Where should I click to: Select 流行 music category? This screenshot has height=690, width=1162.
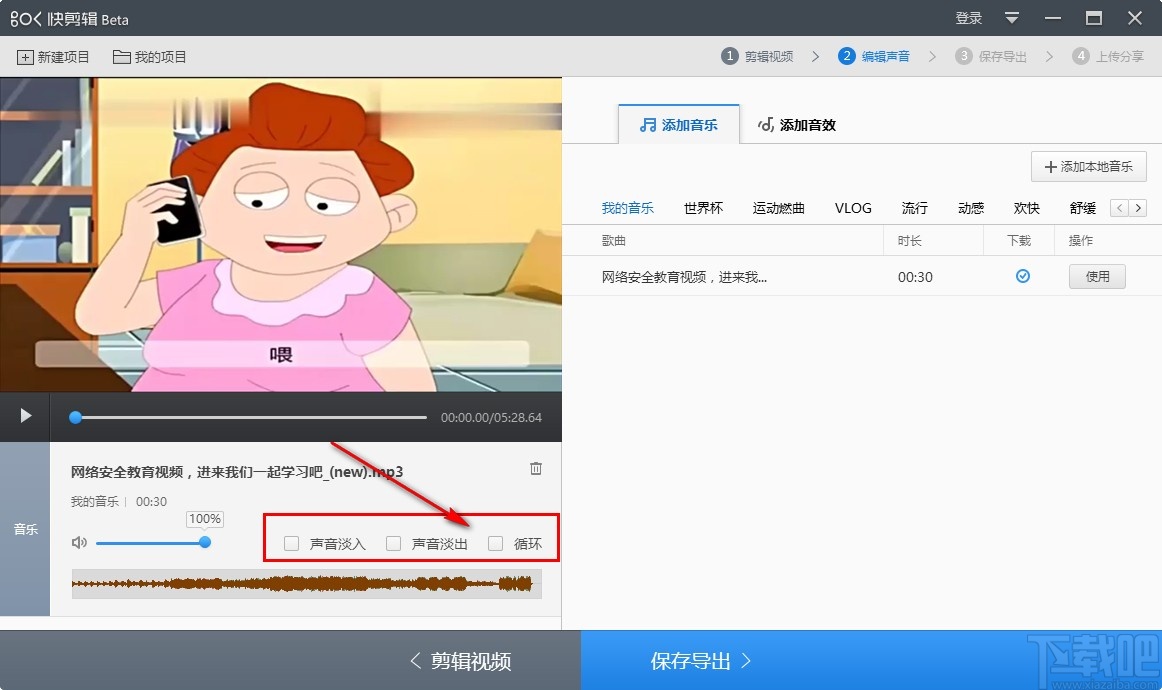click(914, 208)
